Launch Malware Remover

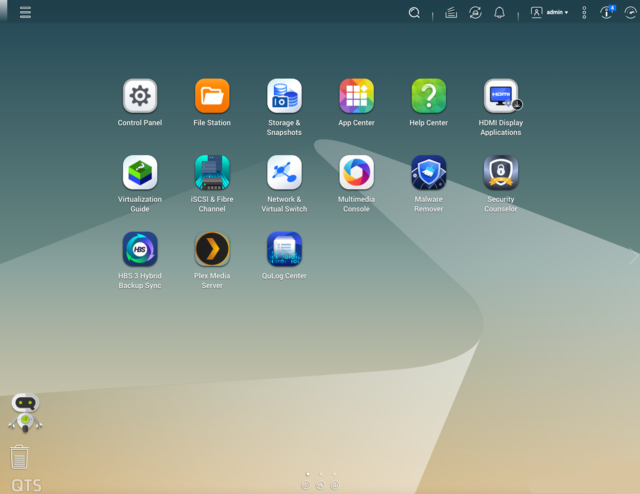(429, 172)
